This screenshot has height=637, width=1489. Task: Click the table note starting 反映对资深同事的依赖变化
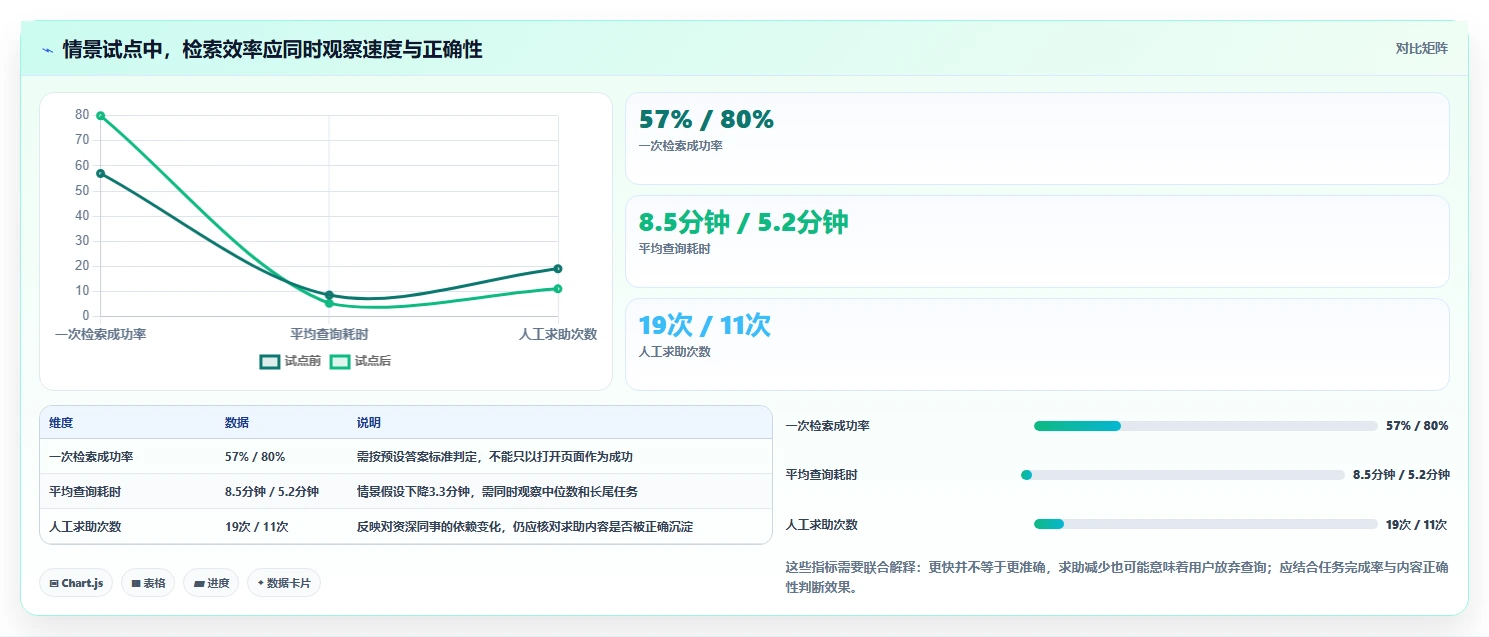525,526
